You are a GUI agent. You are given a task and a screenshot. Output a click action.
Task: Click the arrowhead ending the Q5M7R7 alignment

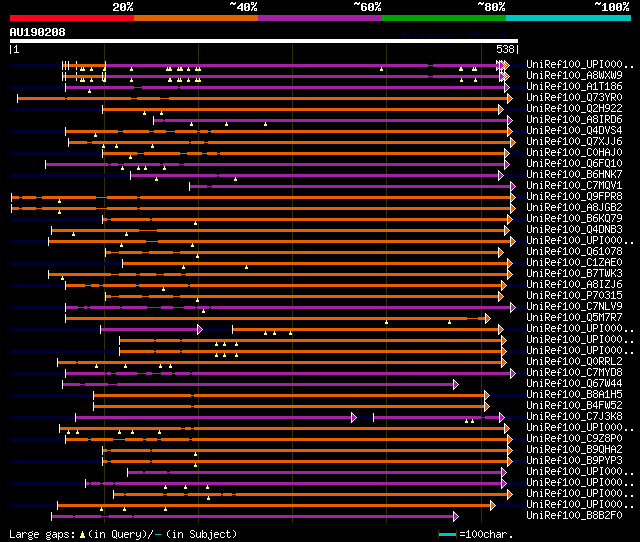(488, 319)
